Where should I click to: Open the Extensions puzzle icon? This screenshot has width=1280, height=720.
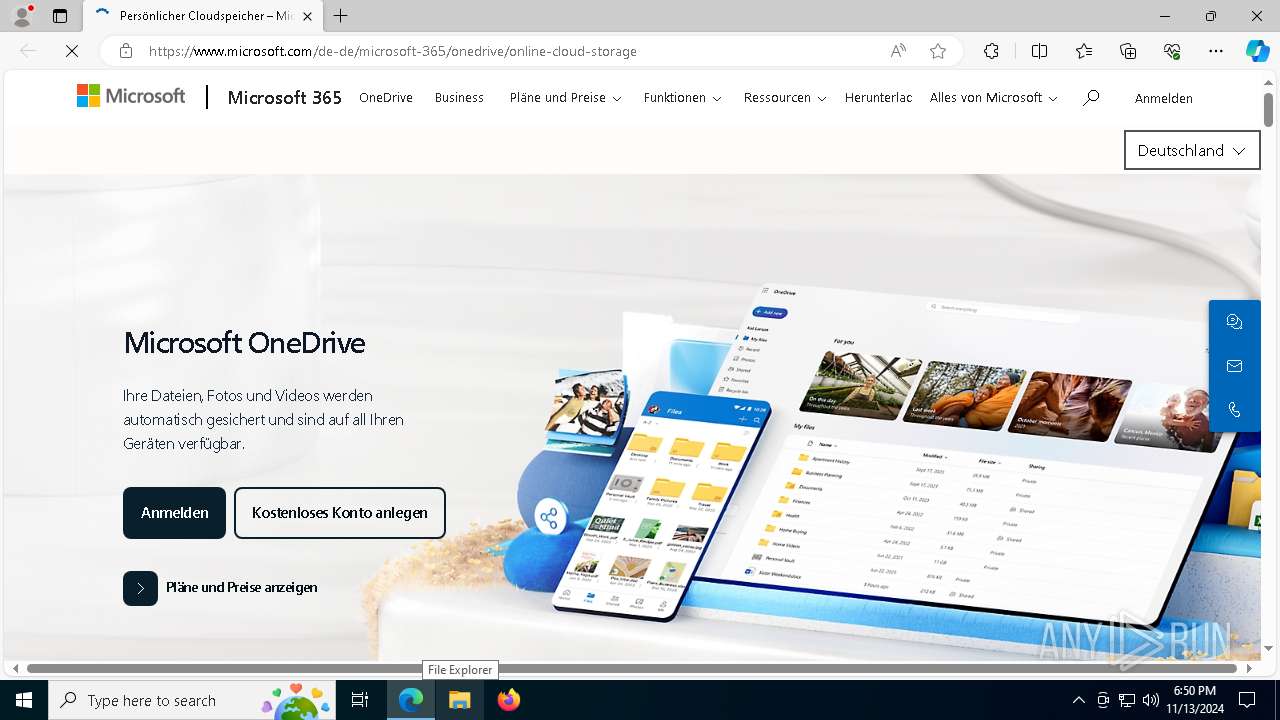pyautogui.click(x=991, y=51)
